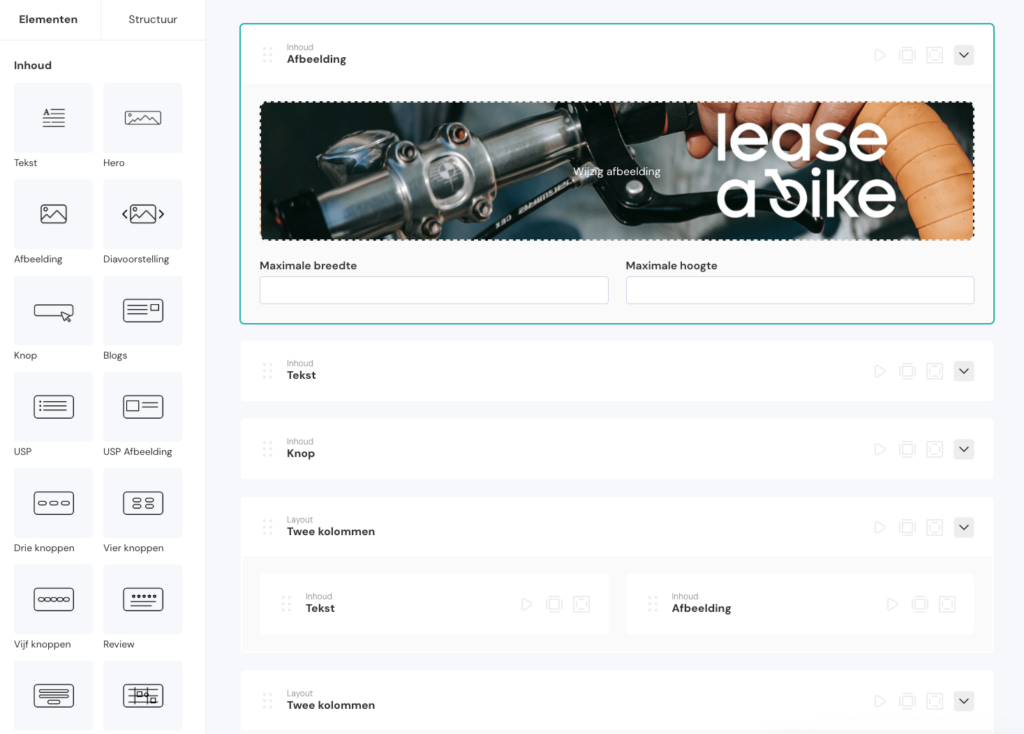The width and height of the screenshot is (1024, 734).
Task: Grab the drag handle of Knop block
Action: pos(267,449)
